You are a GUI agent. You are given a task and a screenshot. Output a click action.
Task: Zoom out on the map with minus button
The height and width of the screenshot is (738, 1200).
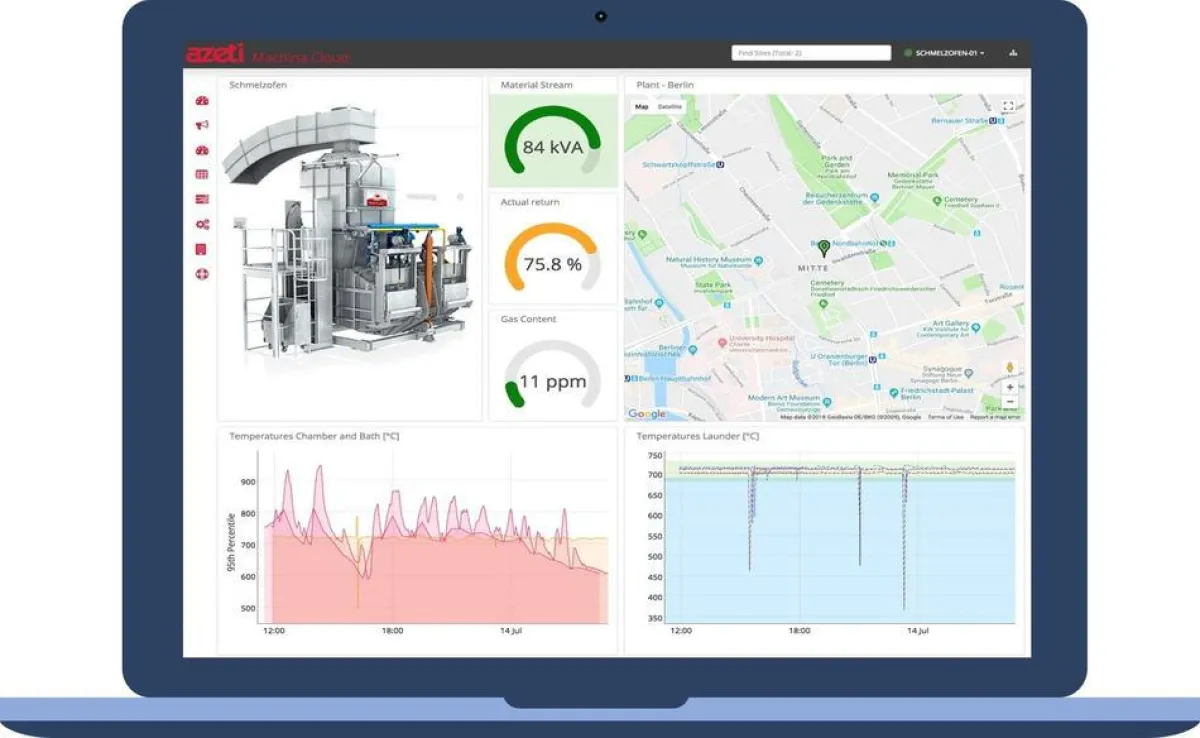1009,402
